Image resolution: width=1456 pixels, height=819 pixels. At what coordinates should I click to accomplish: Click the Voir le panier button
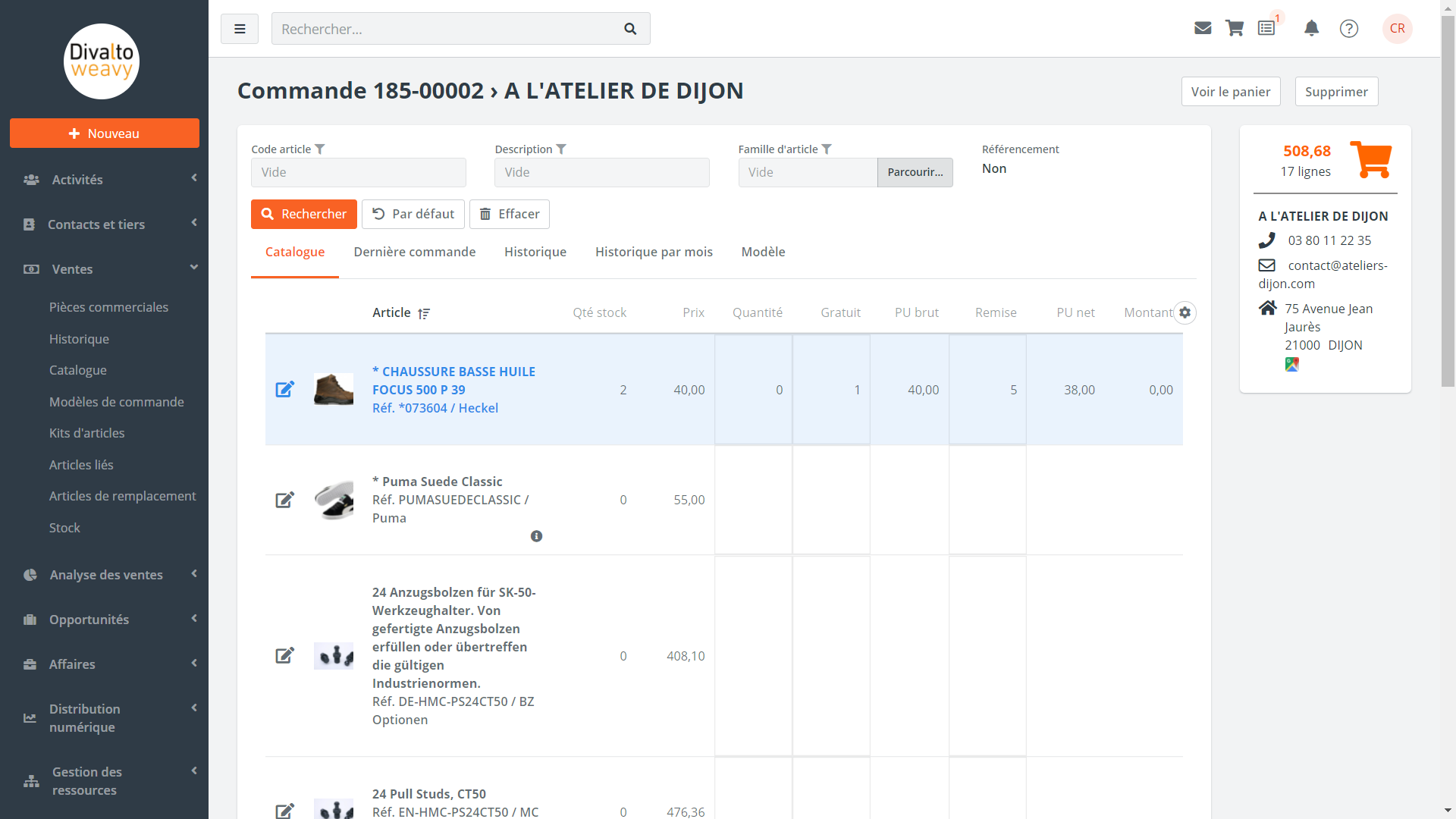[x=1230, y=92]
